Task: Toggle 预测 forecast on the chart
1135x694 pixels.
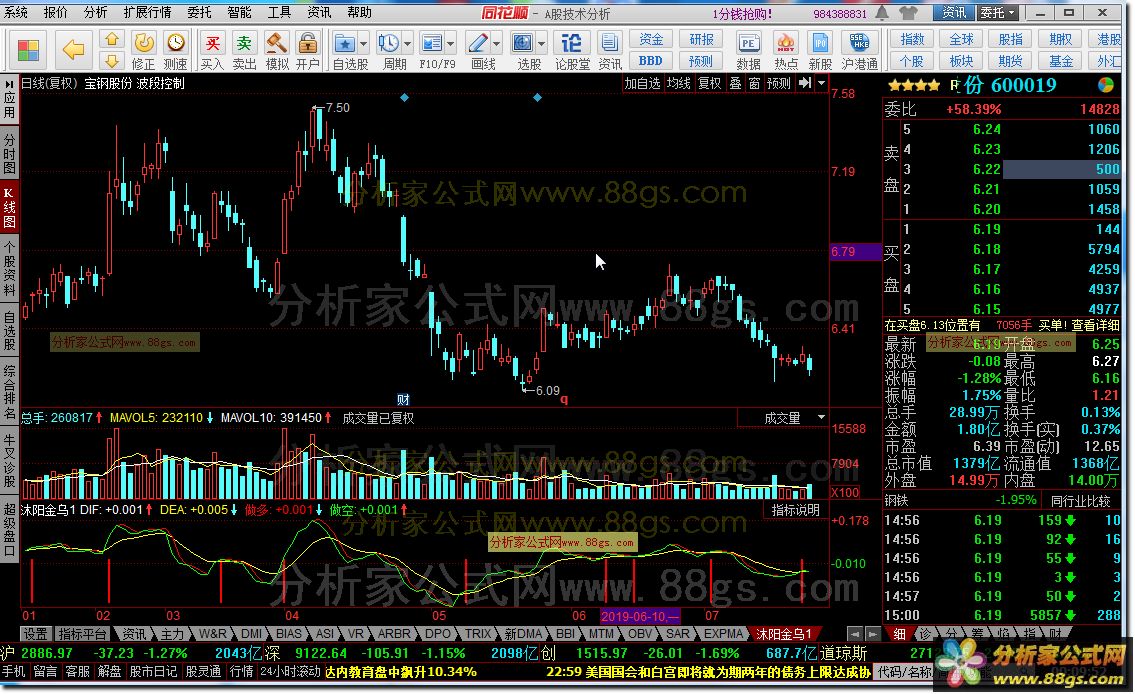Action: click(778, 83)
